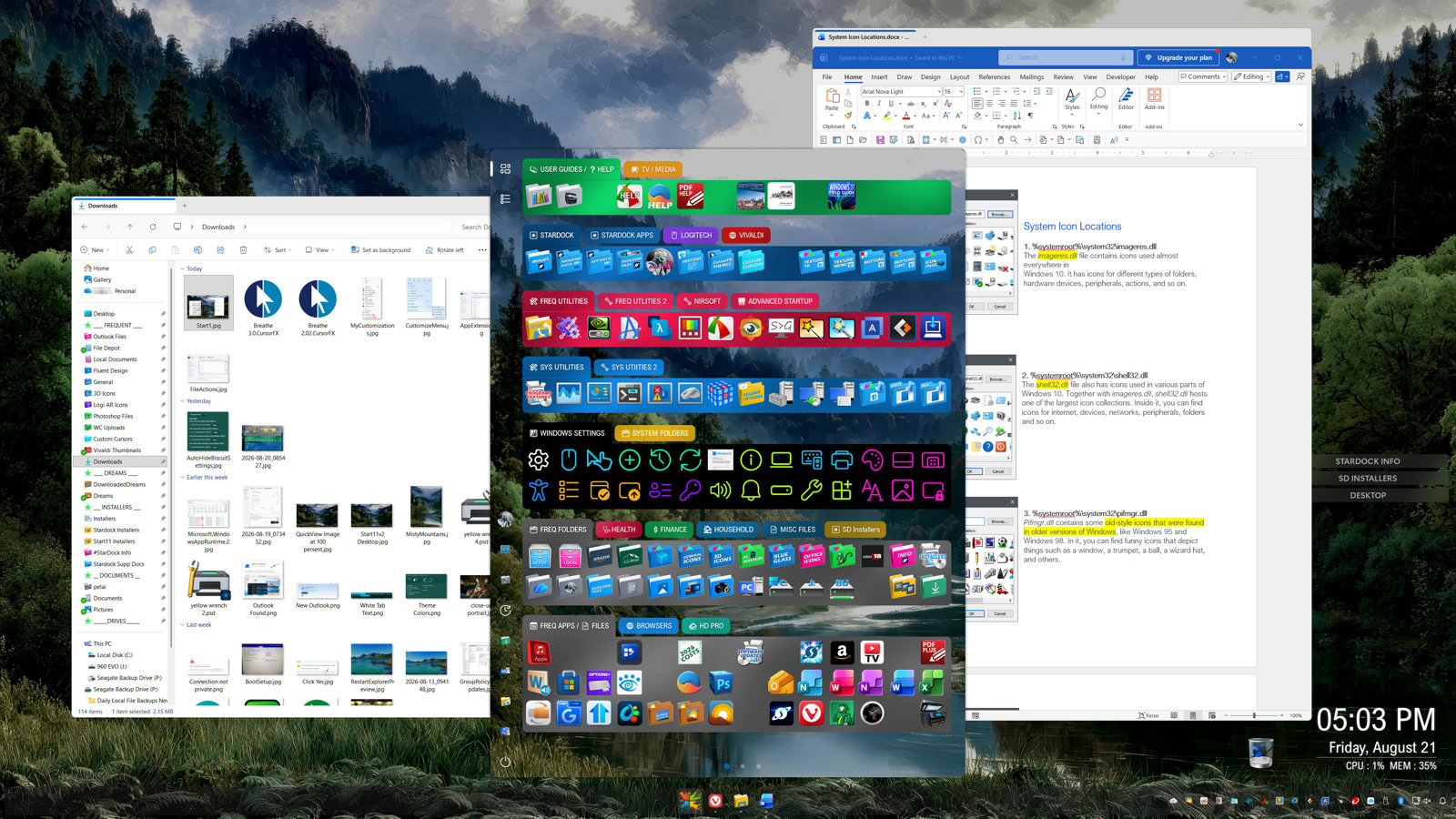Click the Search box in Word's title bar

click(1066, 57)
